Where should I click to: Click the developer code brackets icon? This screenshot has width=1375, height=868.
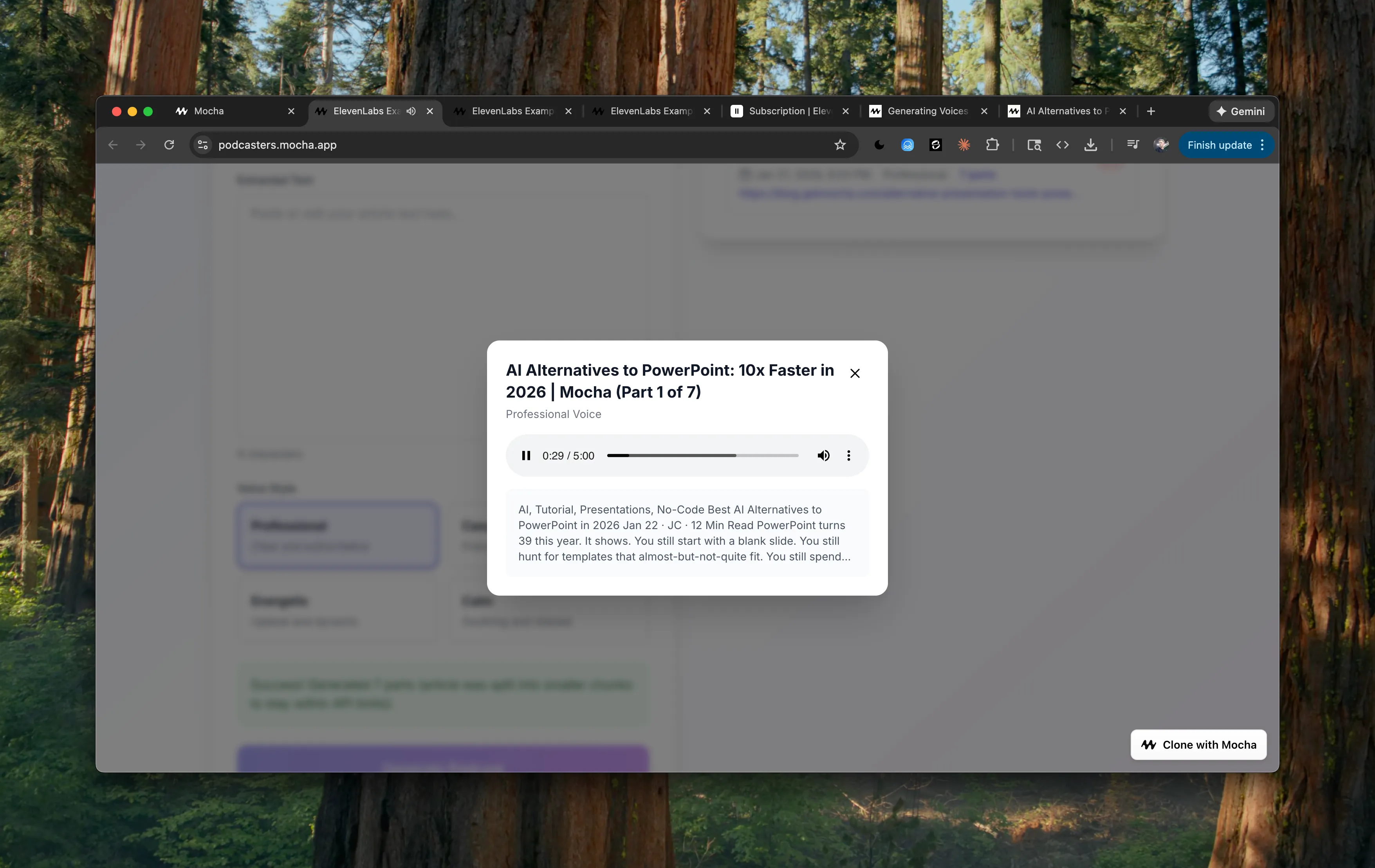(1062, 145)
